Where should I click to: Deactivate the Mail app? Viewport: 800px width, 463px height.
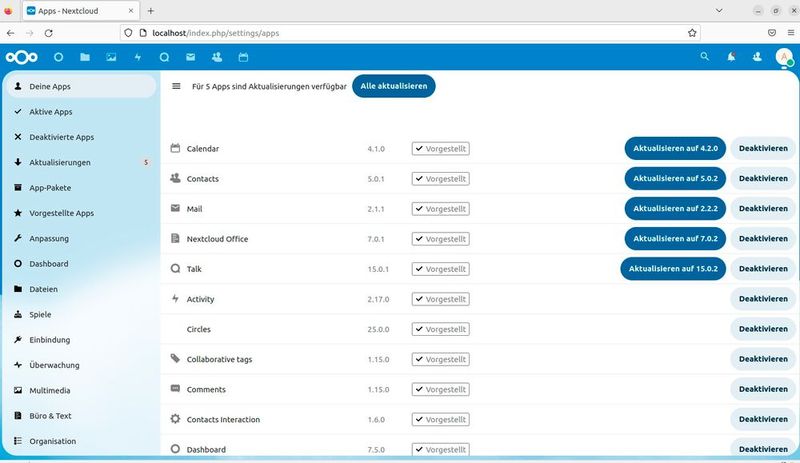(763, 208)
